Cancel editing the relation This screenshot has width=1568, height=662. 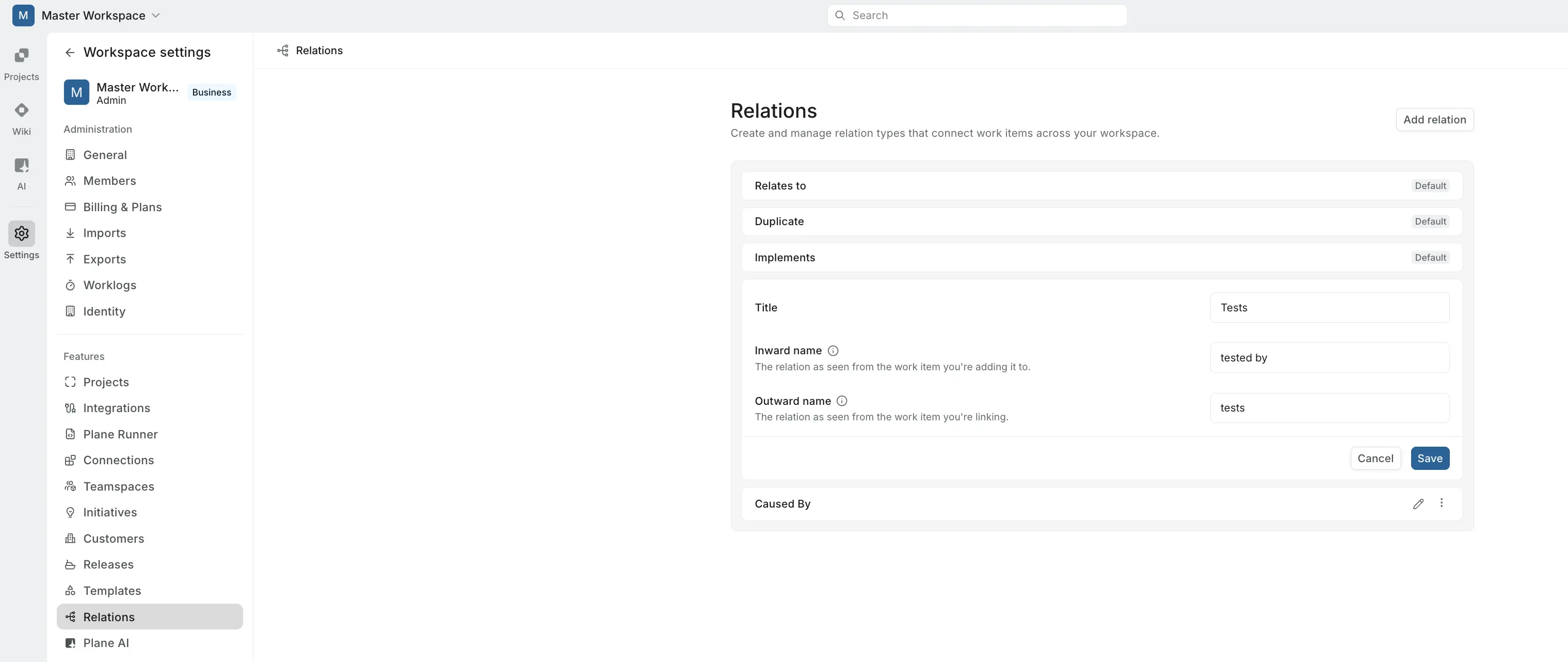(x=1375, y=458)
